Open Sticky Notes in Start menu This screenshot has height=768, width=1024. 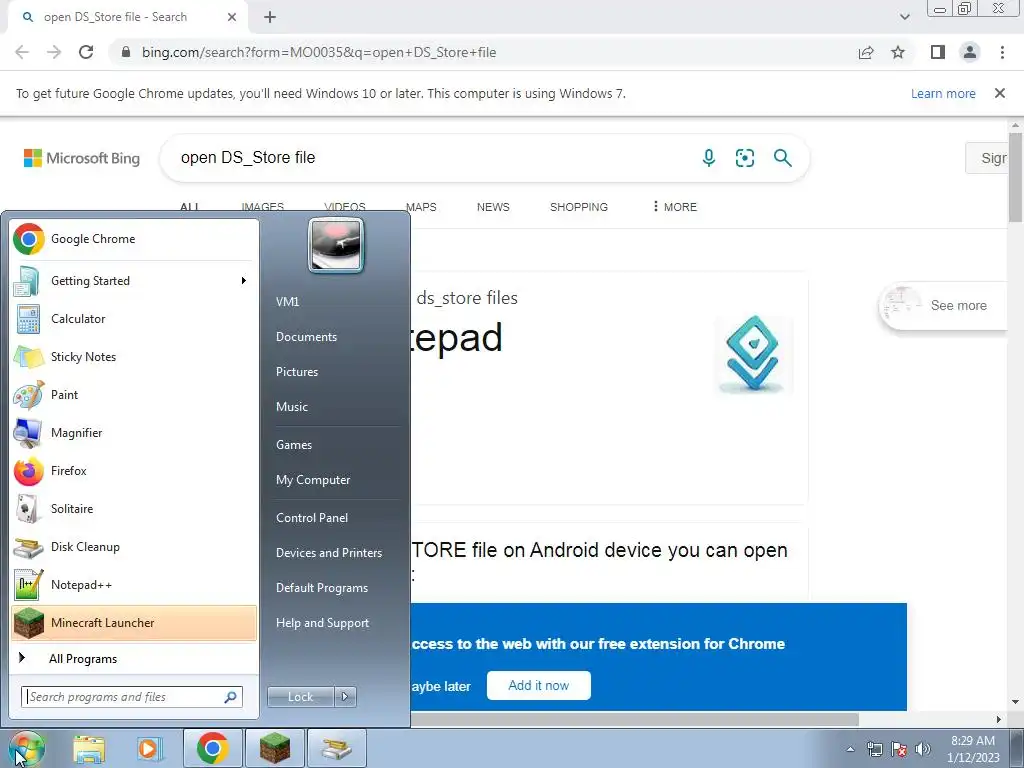134,357
